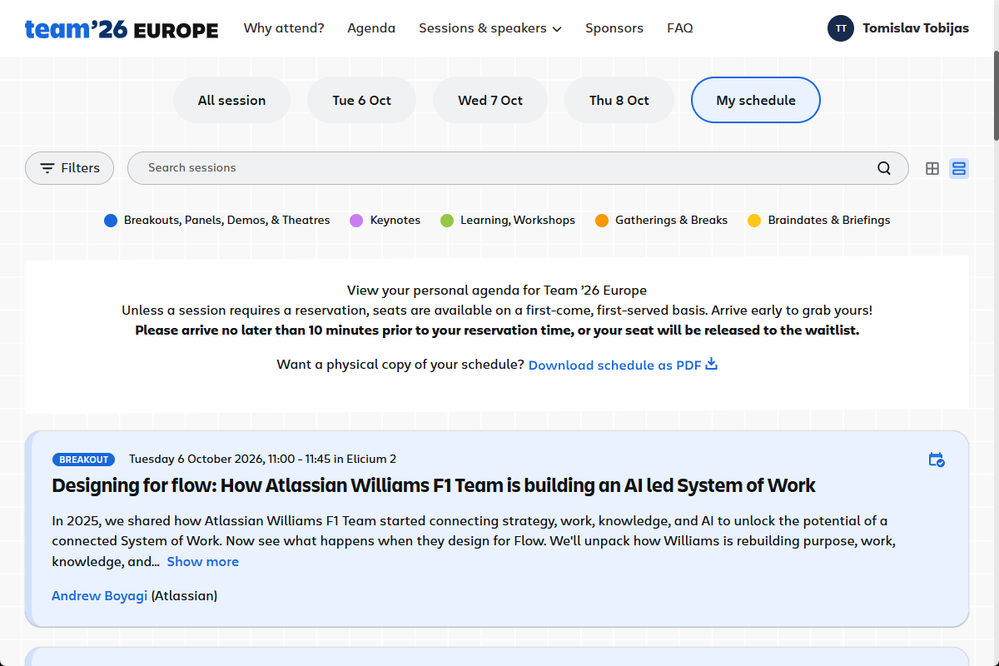Click the Learning, Workshops legend label
Viewport: 999px width, 666px height.
coord(517,221)
